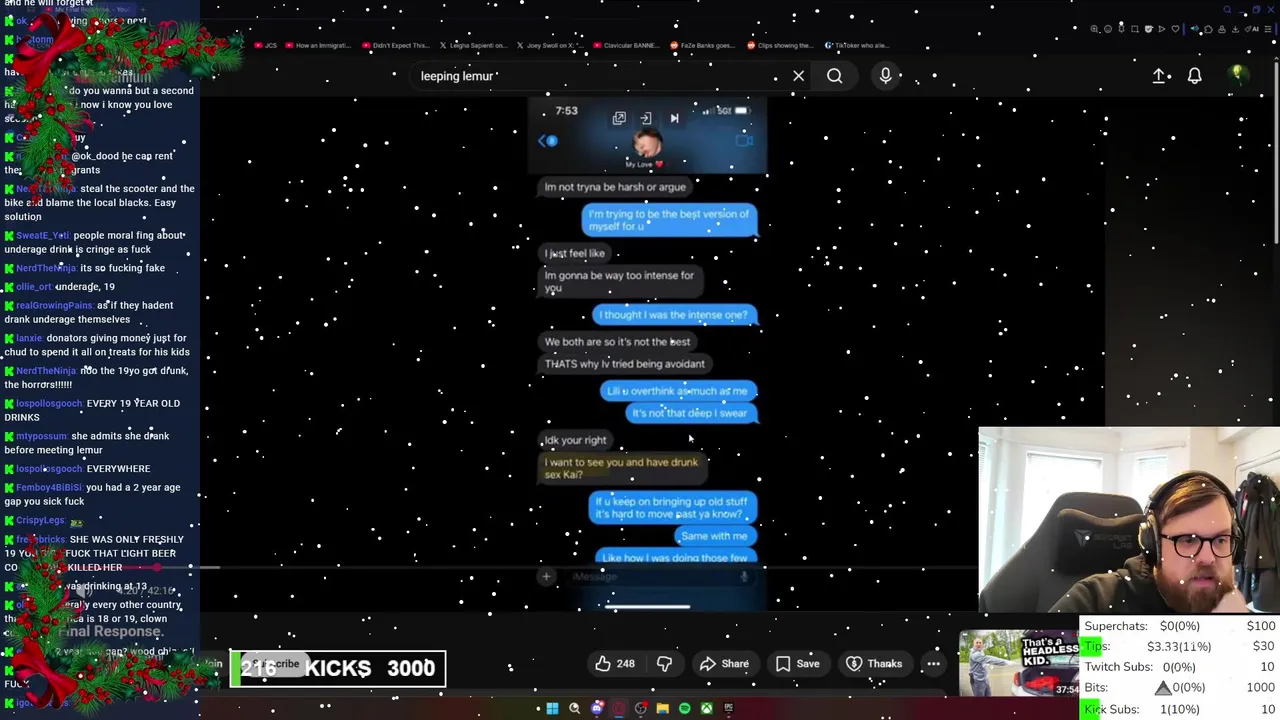
Task: Click the browser zoom magnifier toolbar icon
Action: pyautogui.click(x=1094, y=29)
